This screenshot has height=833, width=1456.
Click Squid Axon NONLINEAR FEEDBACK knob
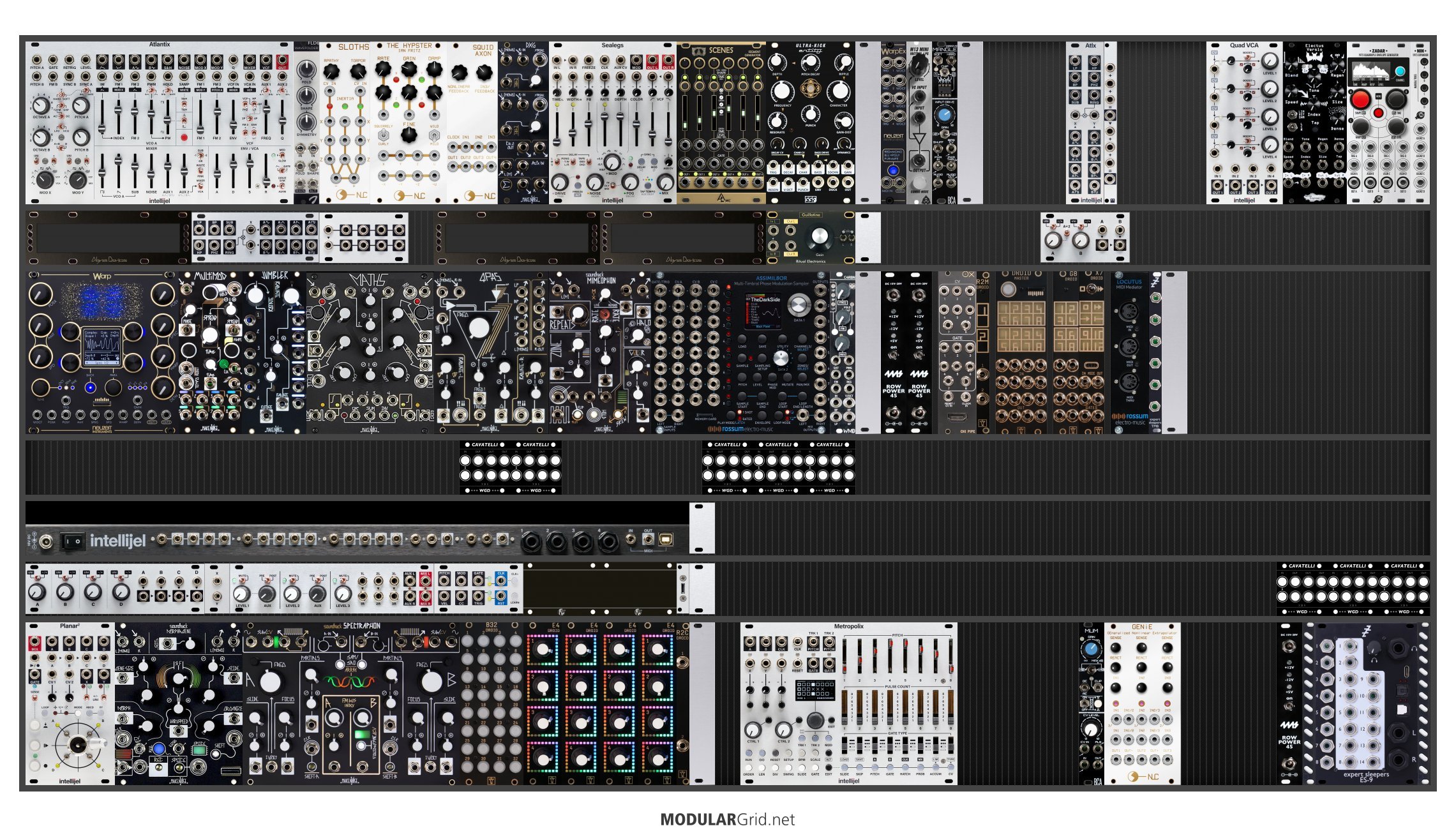pos(459,73)
